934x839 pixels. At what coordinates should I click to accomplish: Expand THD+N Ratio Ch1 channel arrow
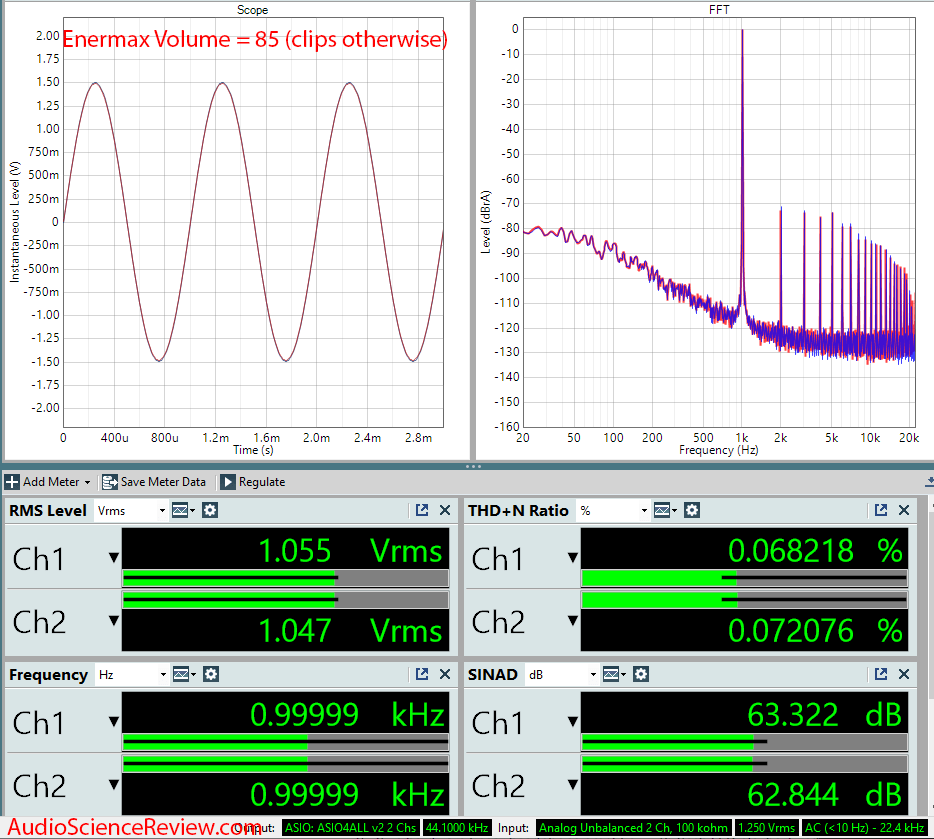click(x=572, y=558)
